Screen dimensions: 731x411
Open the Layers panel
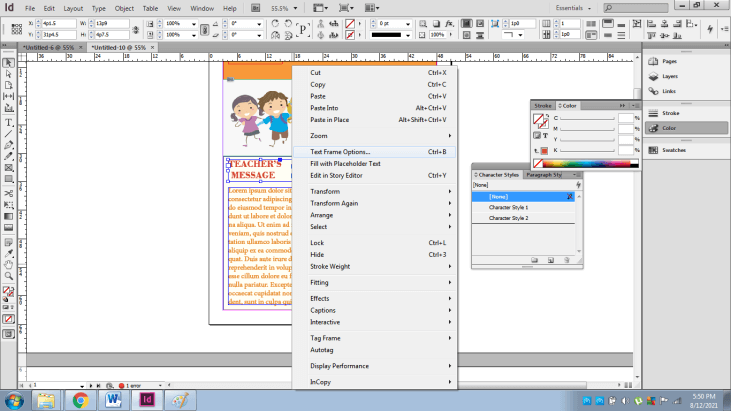point(668,76)
